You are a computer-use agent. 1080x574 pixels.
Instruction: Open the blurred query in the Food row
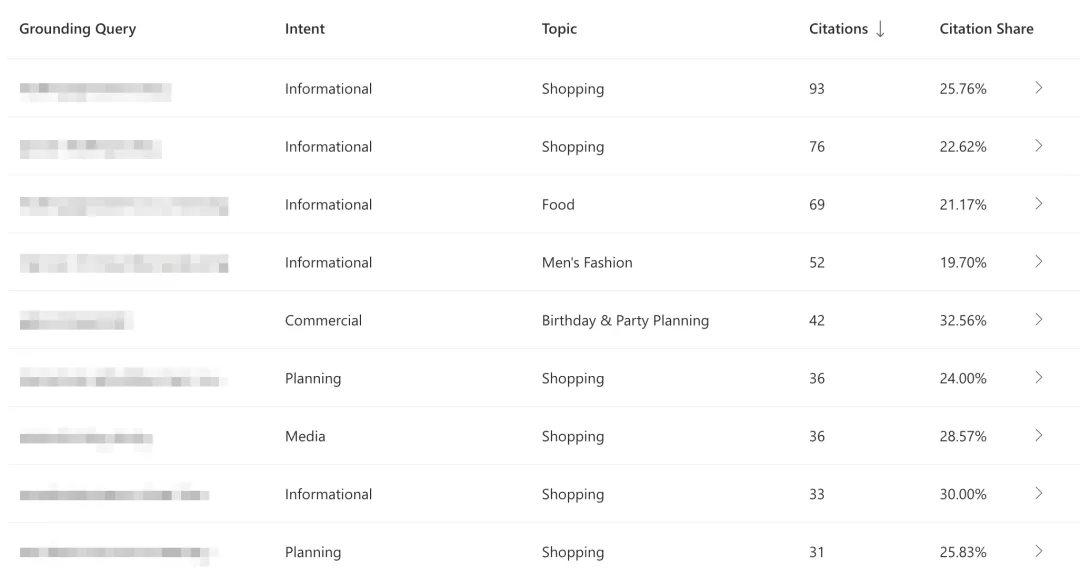point(124,206)
